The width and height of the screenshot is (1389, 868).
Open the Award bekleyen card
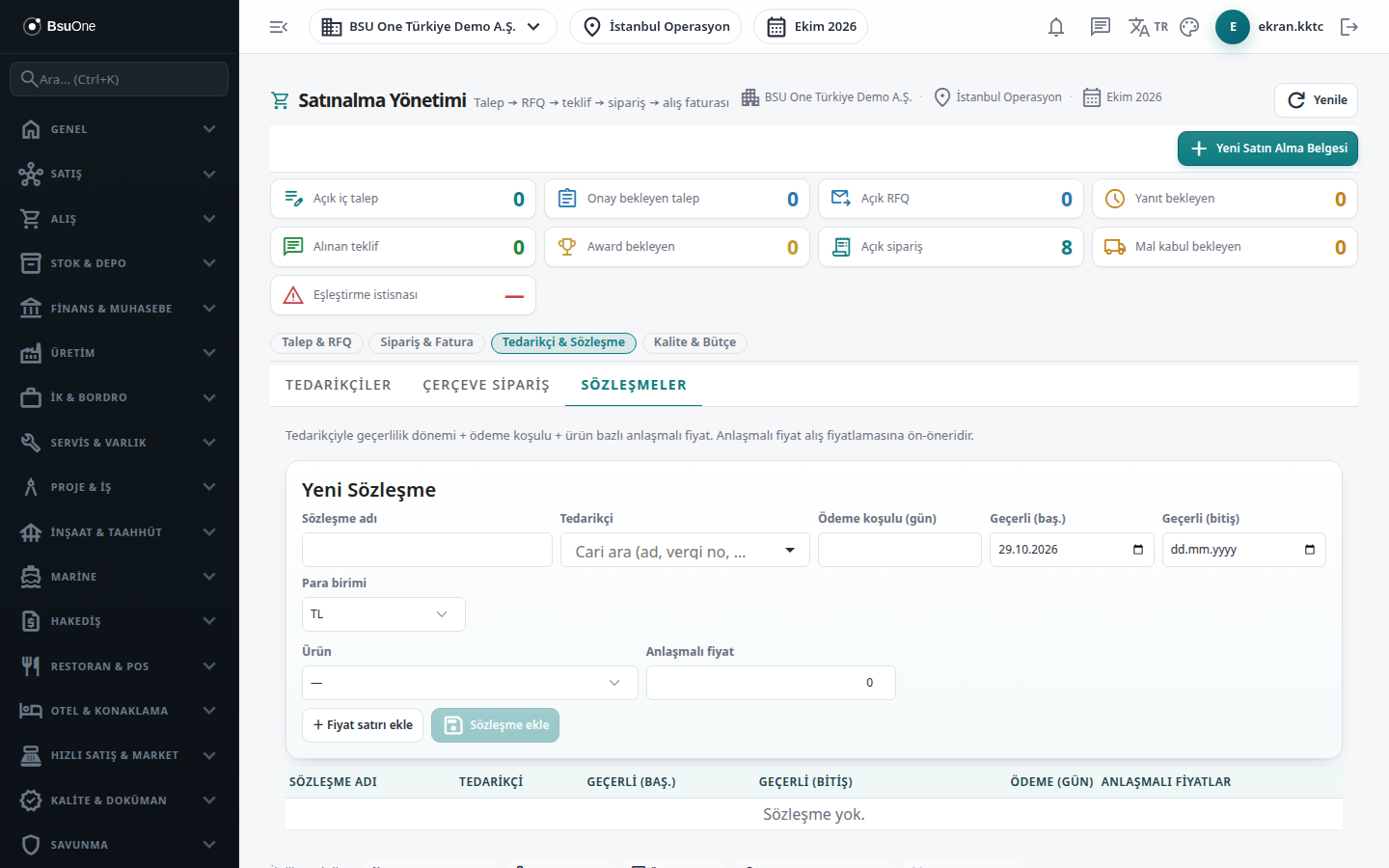click(677, 247)
